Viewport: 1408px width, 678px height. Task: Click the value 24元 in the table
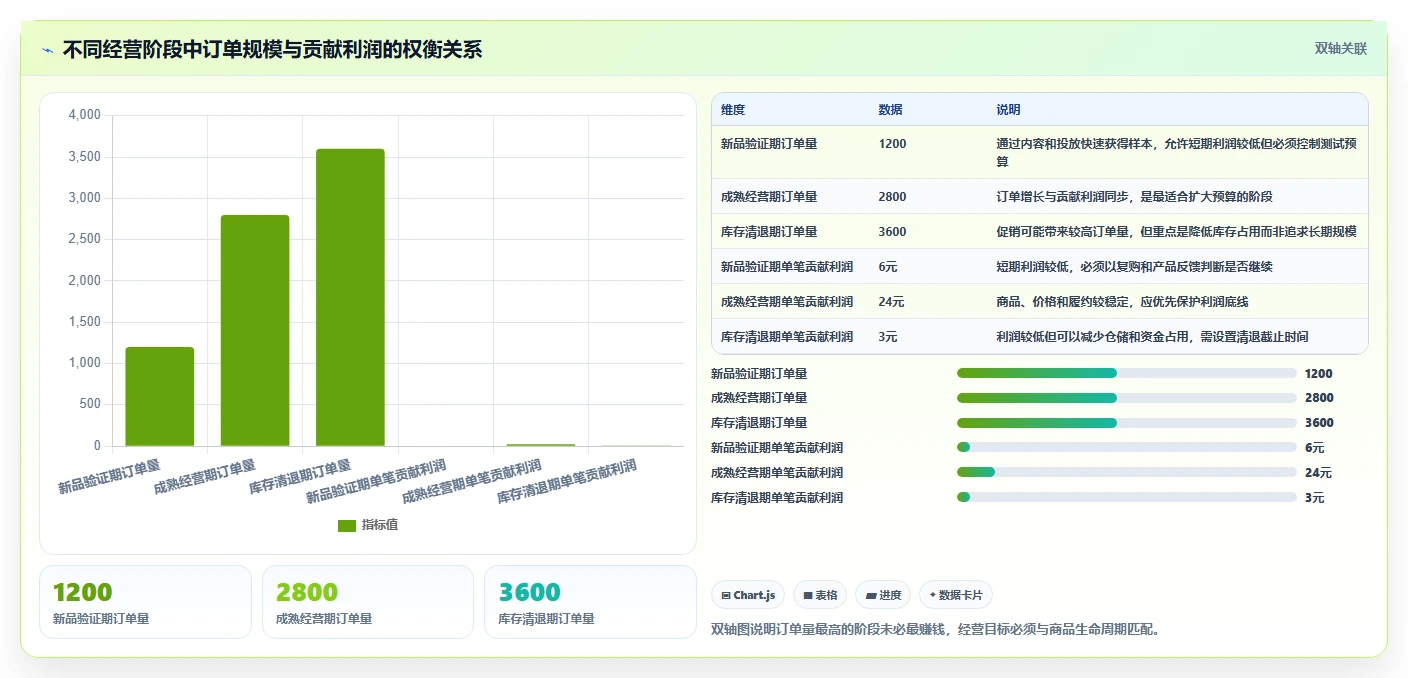(x=892, y=302)
